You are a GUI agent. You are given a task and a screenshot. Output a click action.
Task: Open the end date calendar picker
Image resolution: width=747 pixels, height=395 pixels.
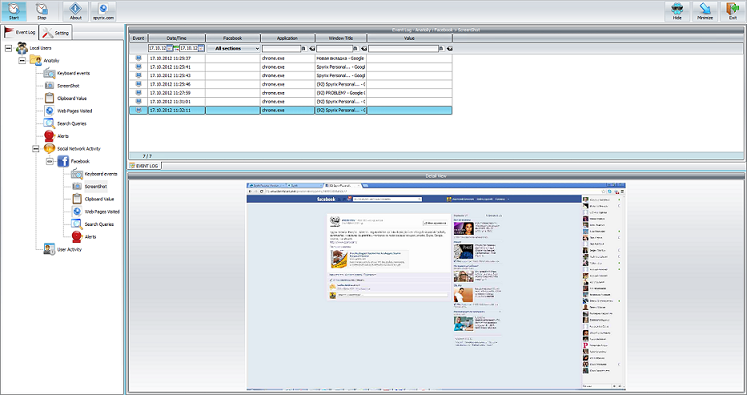click(x=201, y=48)
